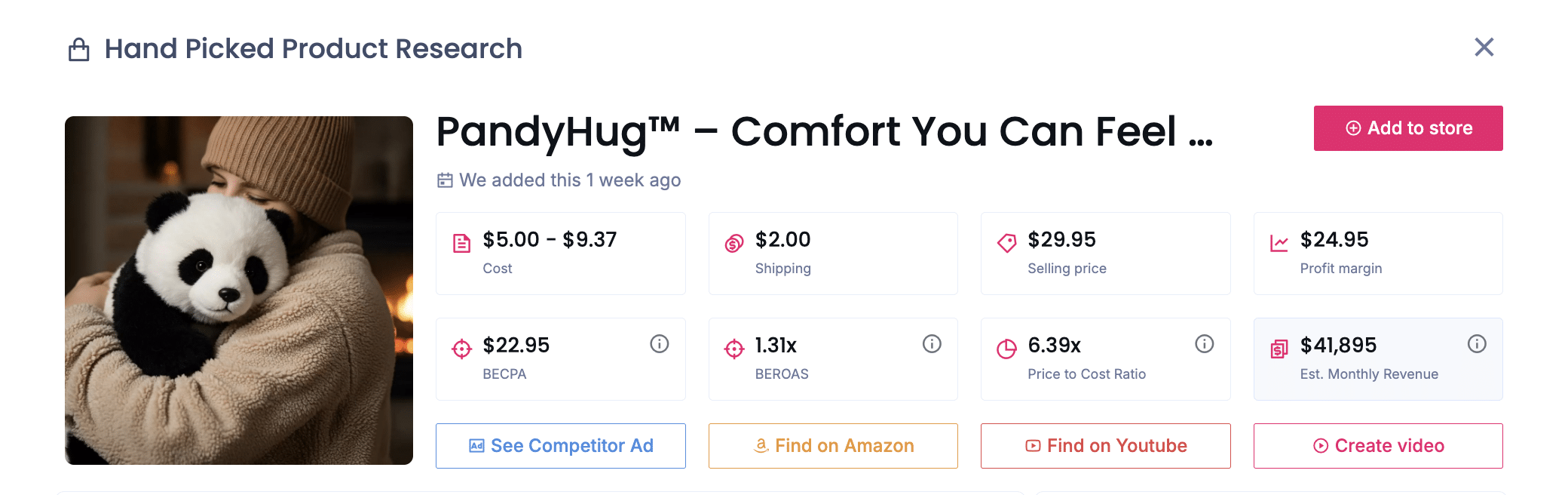This screenshot has height=495, width=1568.
Task: Click the BEROAS info icon
Action: pyautogui.click(x=932, y=344)
